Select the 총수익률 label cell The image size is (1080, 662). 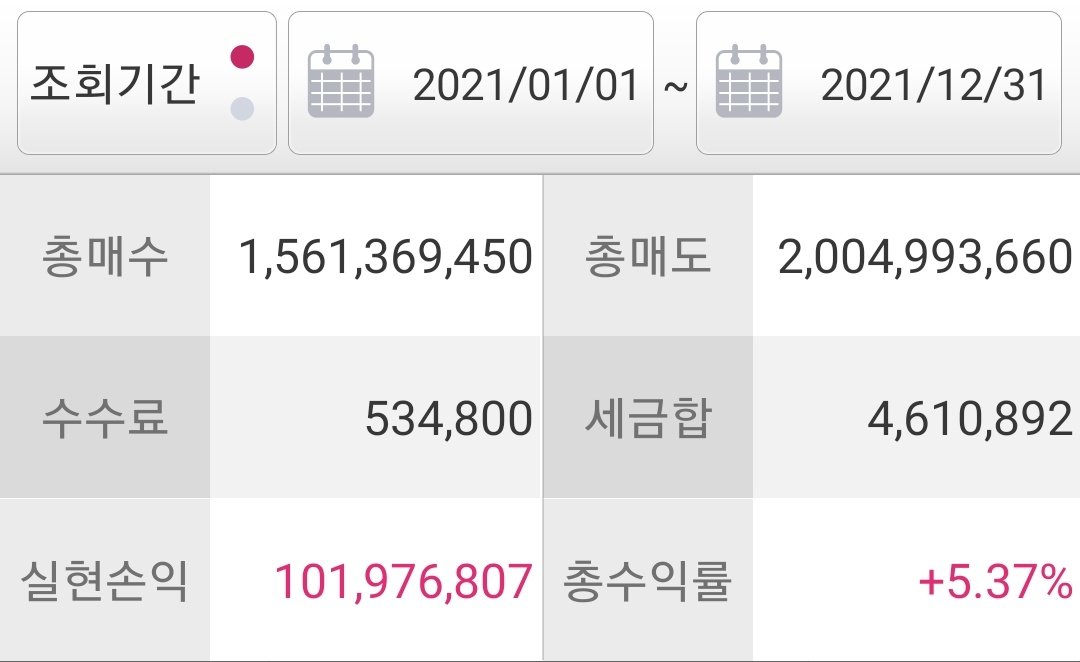(648, 580)
